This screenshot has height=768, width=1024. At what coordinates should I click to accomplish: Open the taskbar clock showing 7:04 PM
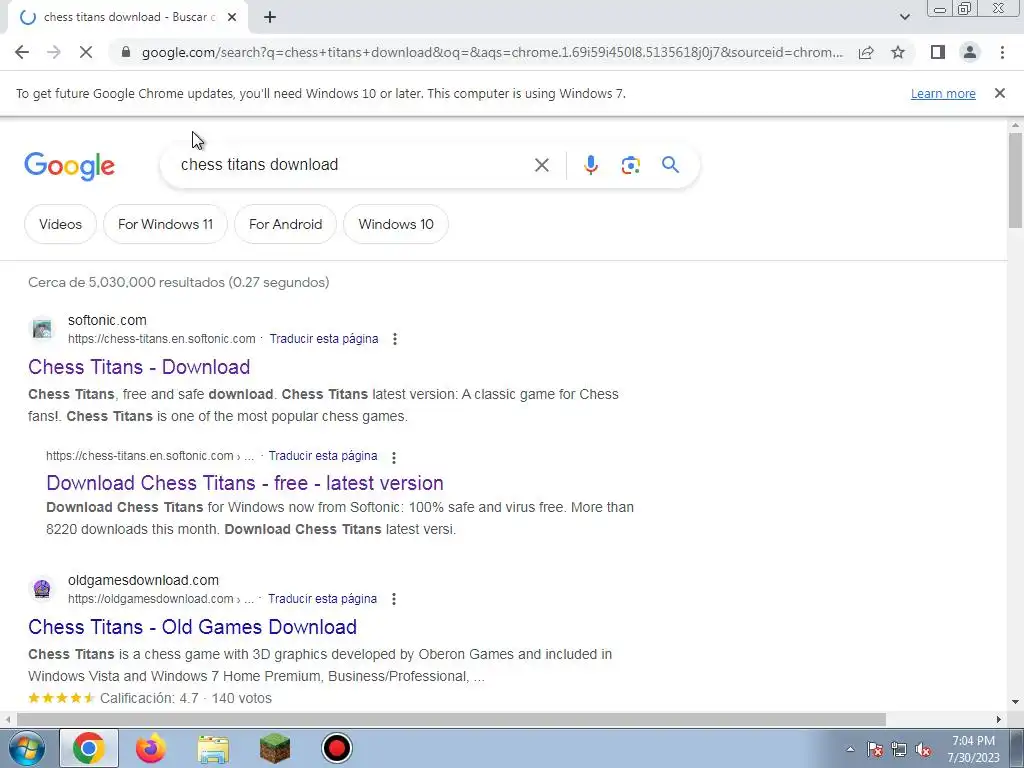pyautogui.click(x=973, y=749)
